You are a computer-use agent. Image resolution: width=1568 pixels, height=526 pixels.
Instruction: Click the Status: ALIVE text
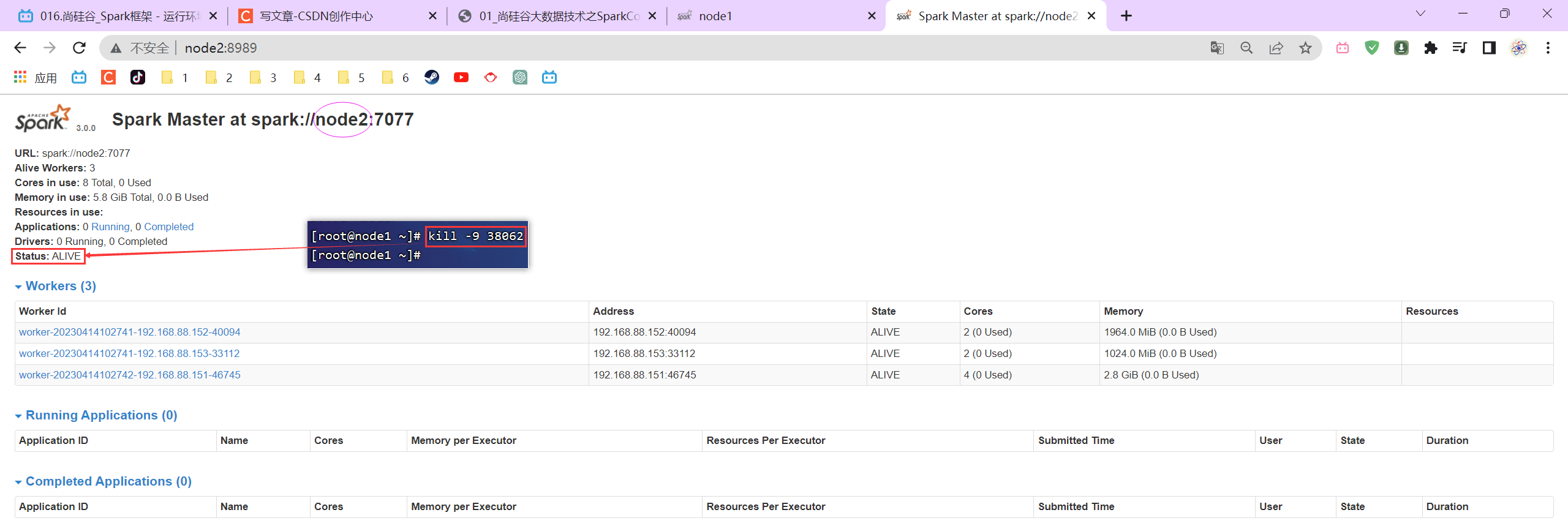point(48,256)
